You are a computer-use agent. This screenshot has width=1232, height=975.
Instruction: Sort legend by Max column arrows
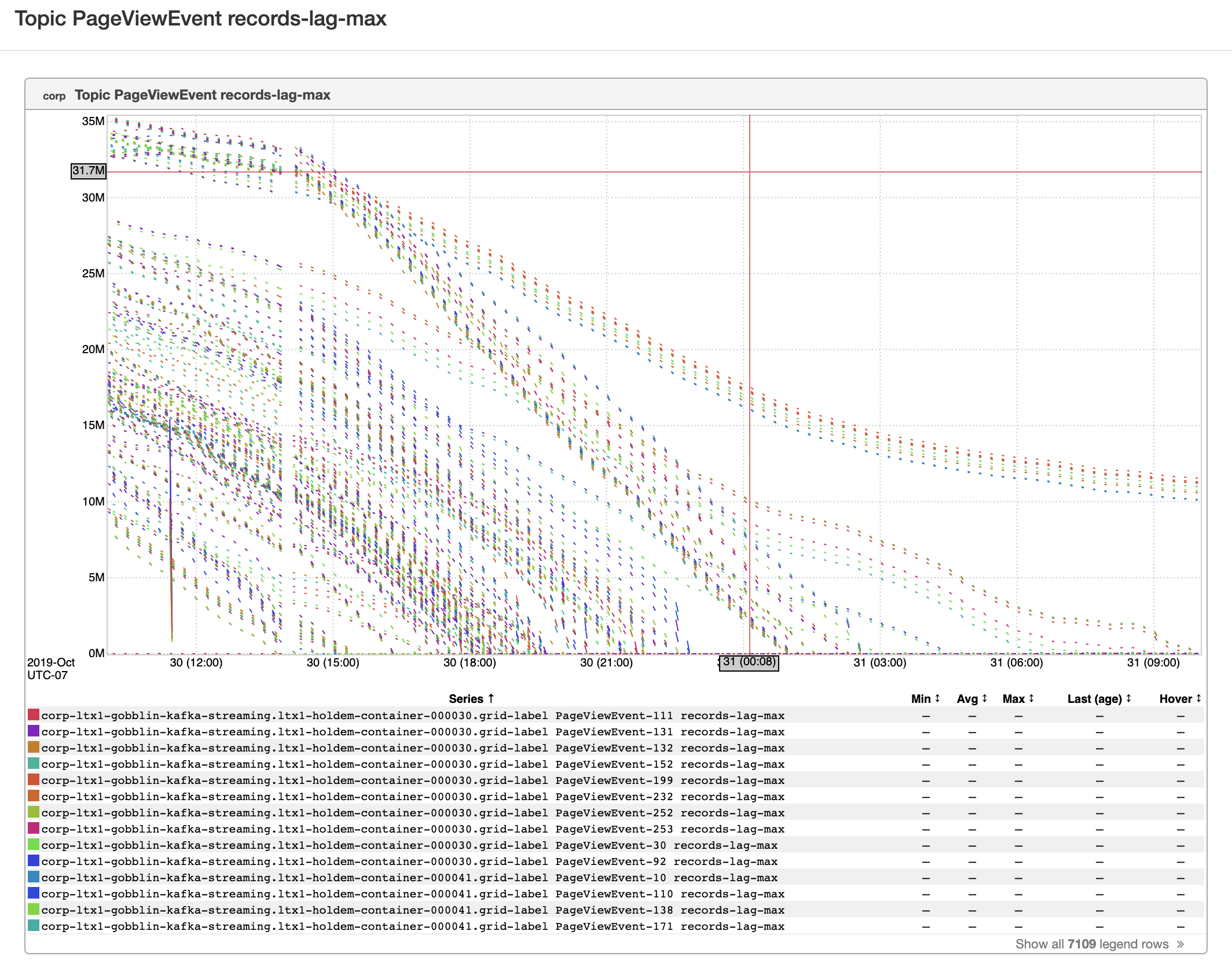[1031, 698]
